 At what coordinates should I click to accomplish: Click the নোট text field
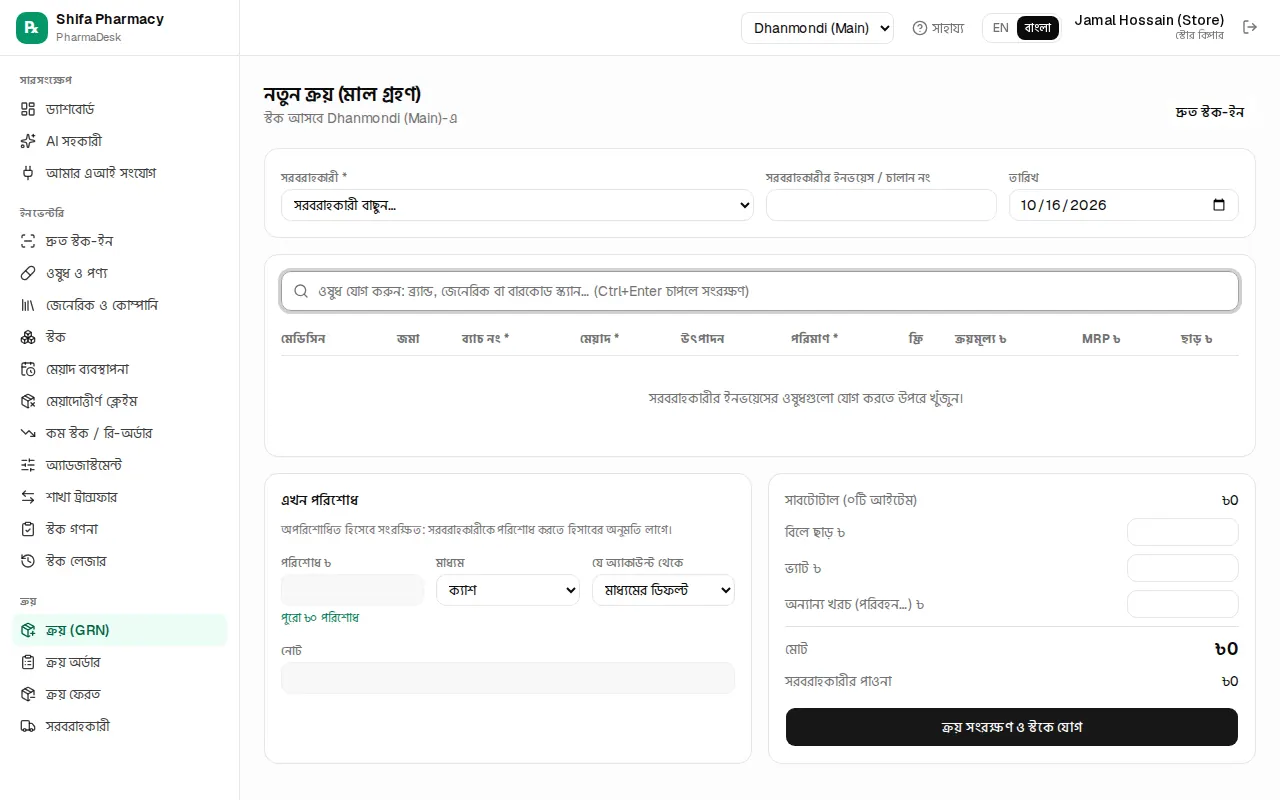pos(508,678)
